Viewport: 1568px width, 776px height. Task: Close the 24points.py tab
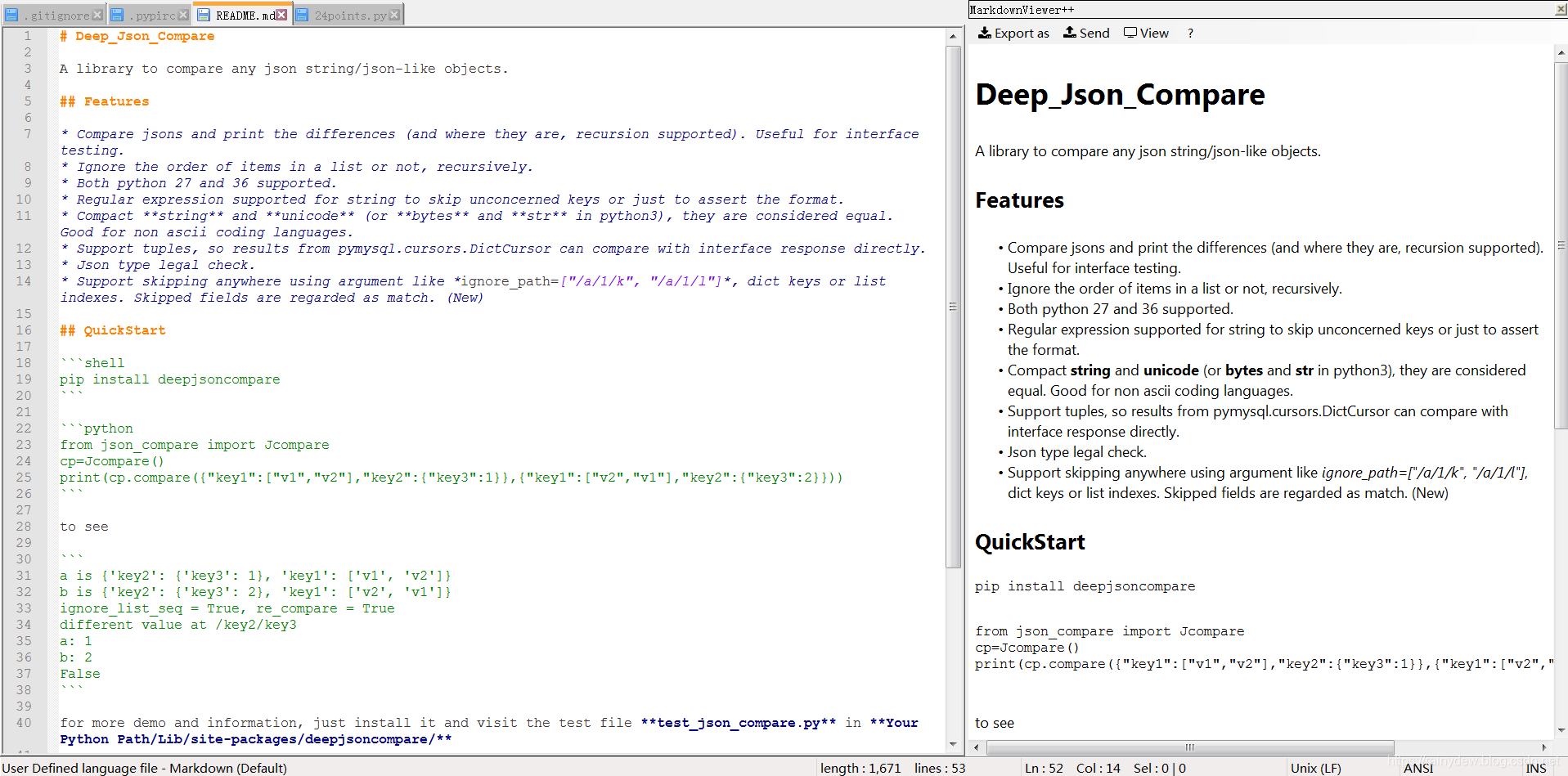pyautogui.click(x=394, y=15)
